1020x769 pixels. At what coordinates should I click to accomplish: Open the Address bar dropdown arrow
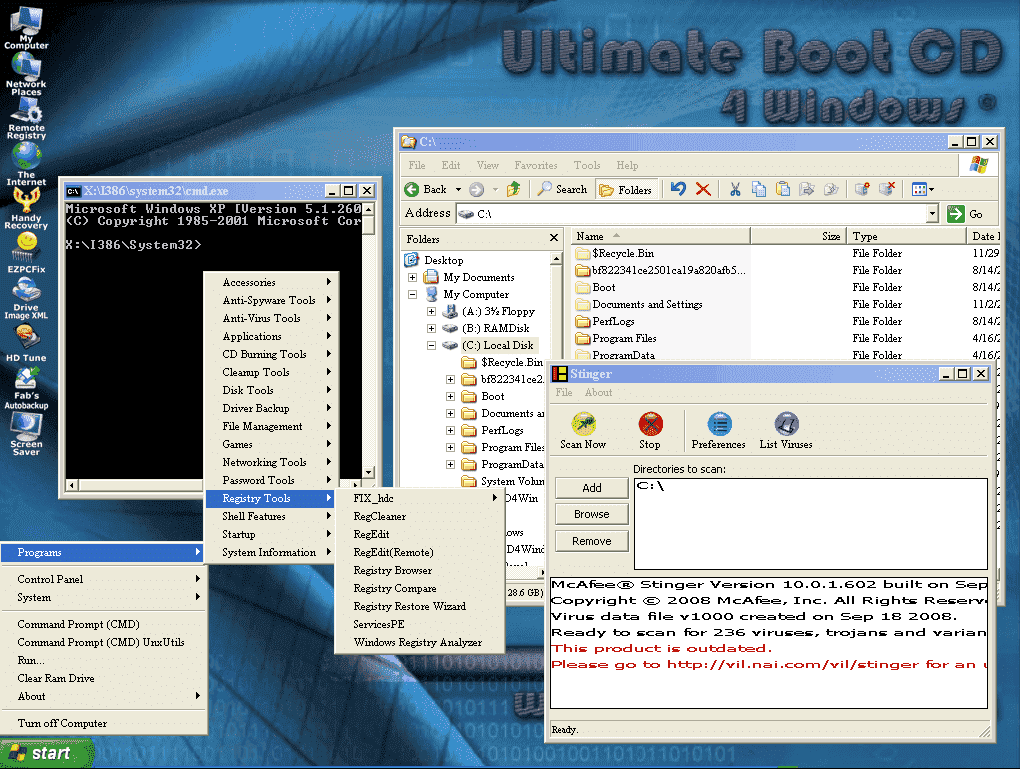932,213
